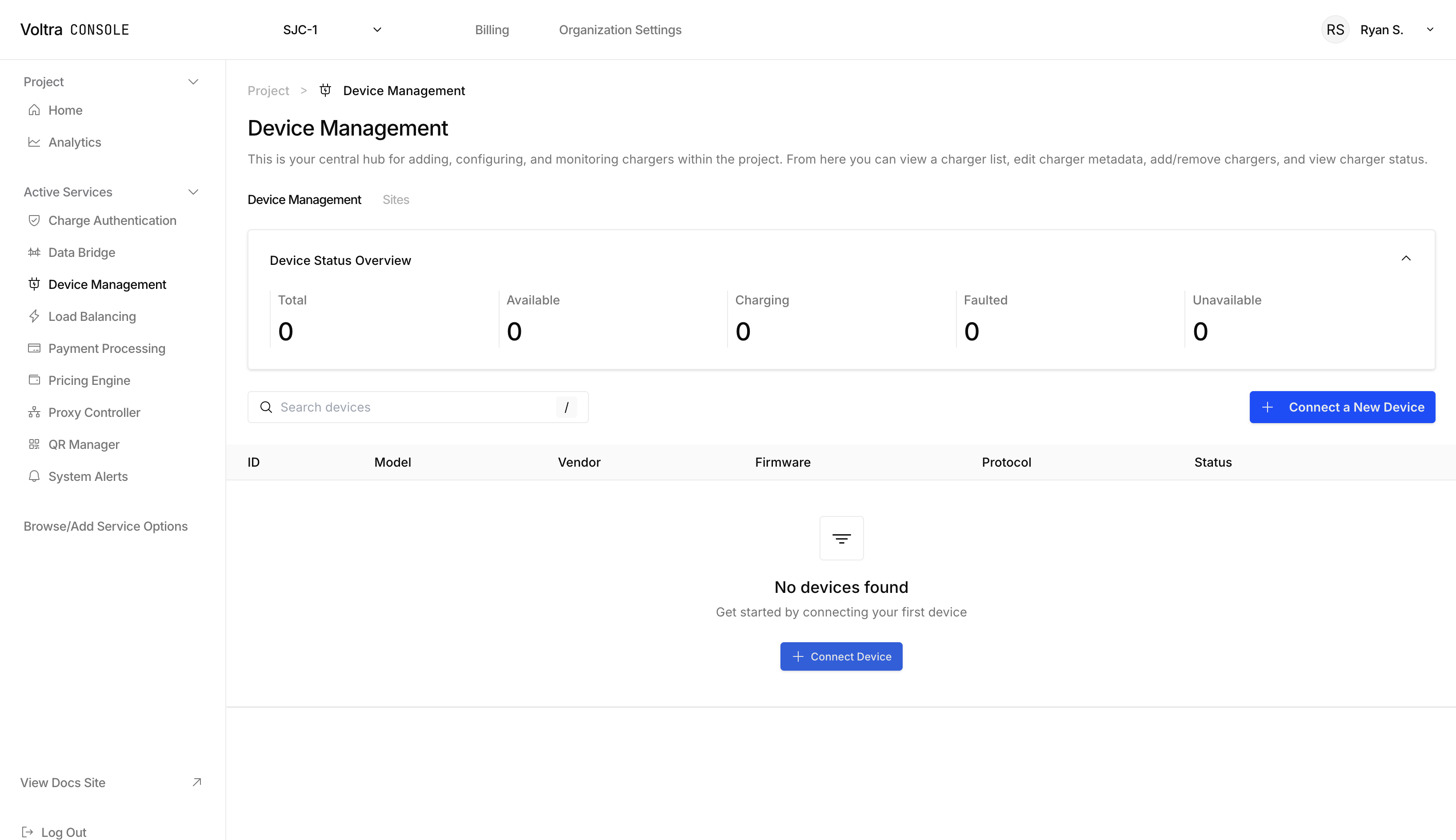Viewport: 1456px width, 840px height.
Task: Collapse the Active Services section
Action: [x=194, y=192]
